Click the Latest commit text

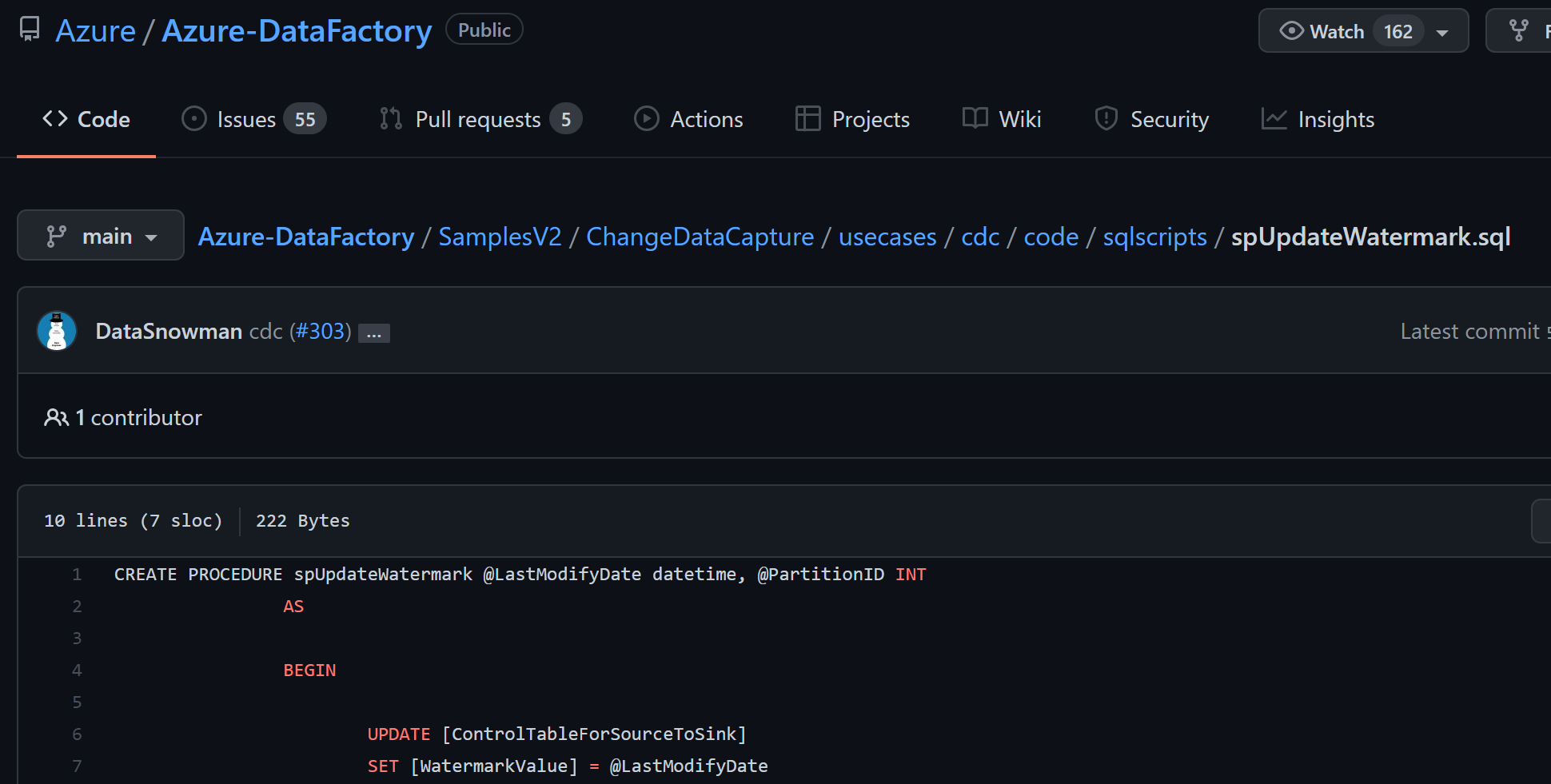click(1469, 331)
